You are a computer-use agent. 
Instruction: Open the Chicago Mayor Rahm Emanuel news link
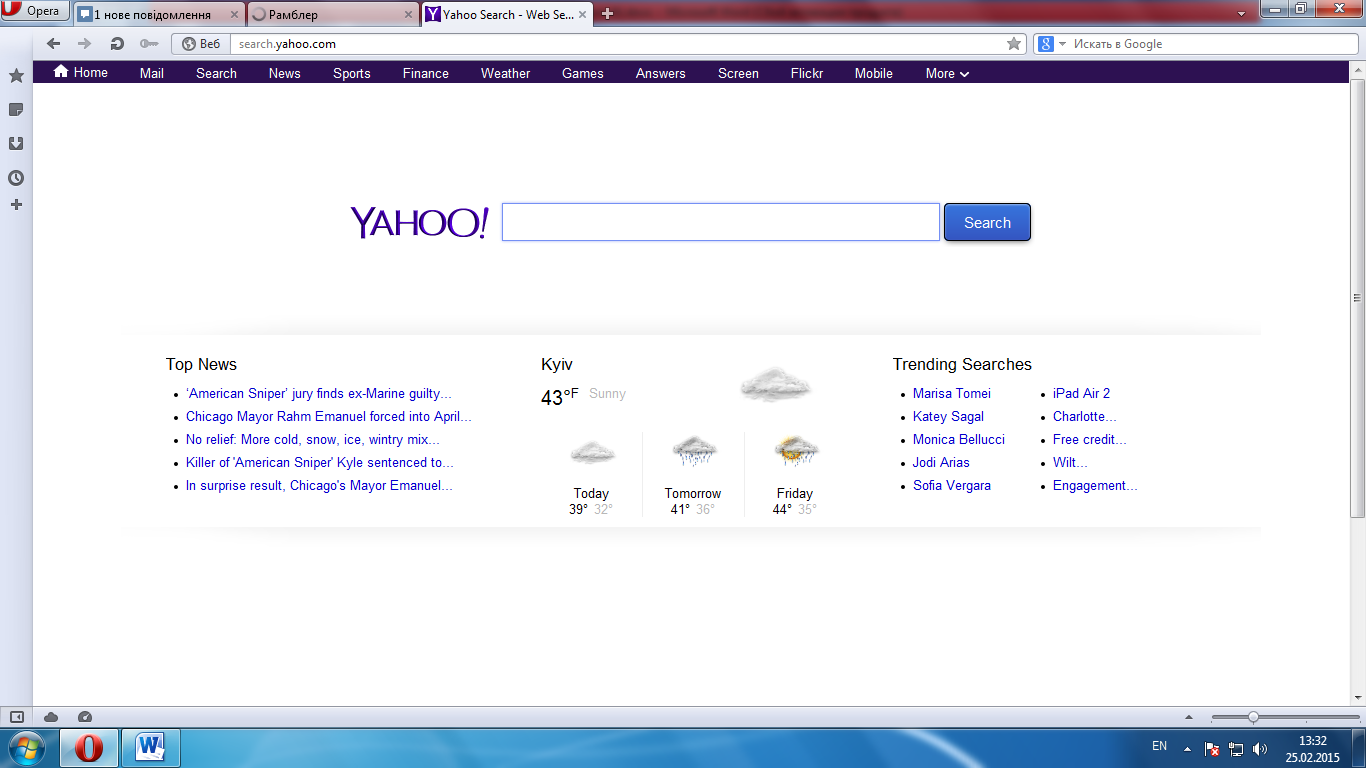(x=329, y=416)
